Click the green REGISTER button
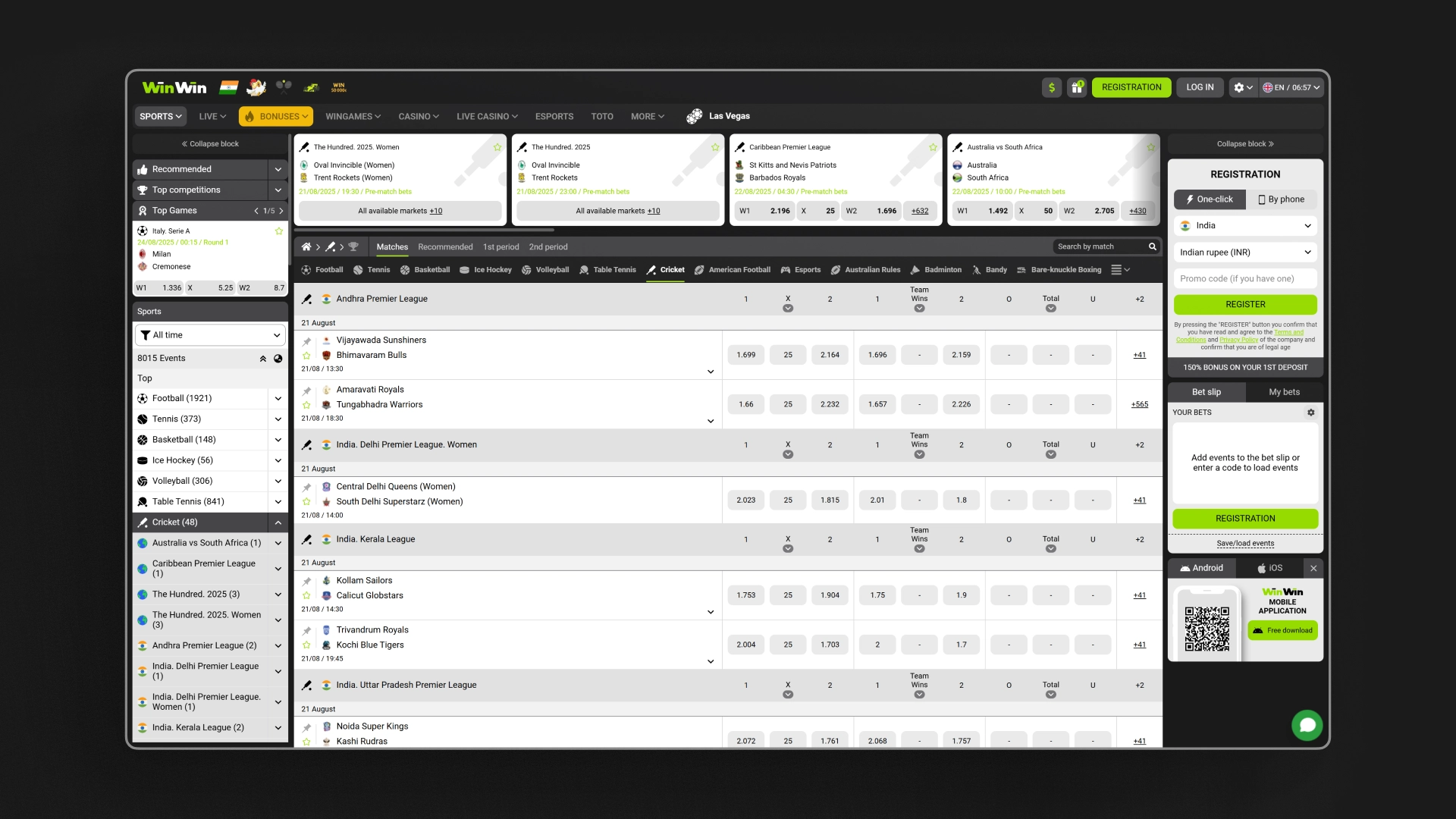Viewport: 1456px width, 819px height. coord(1245,305)
